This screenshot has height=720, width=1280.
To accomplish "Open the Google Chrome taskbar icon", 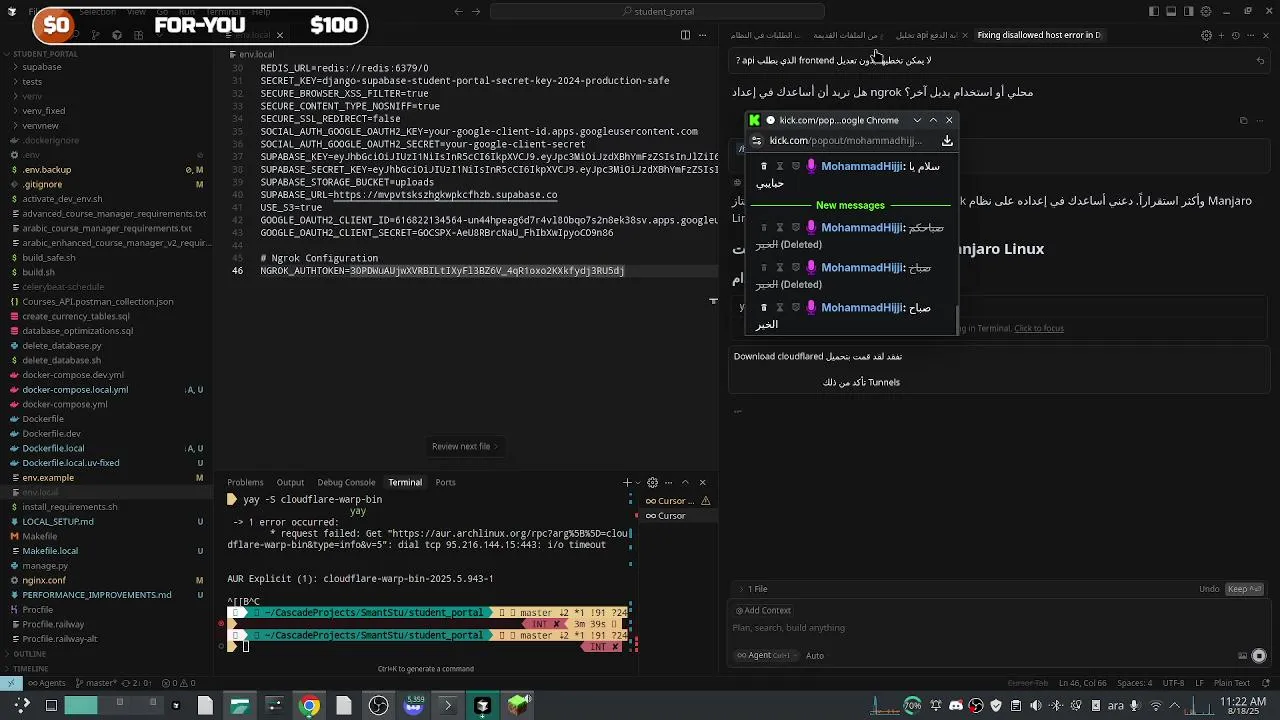I will click(x=309, y=706).
